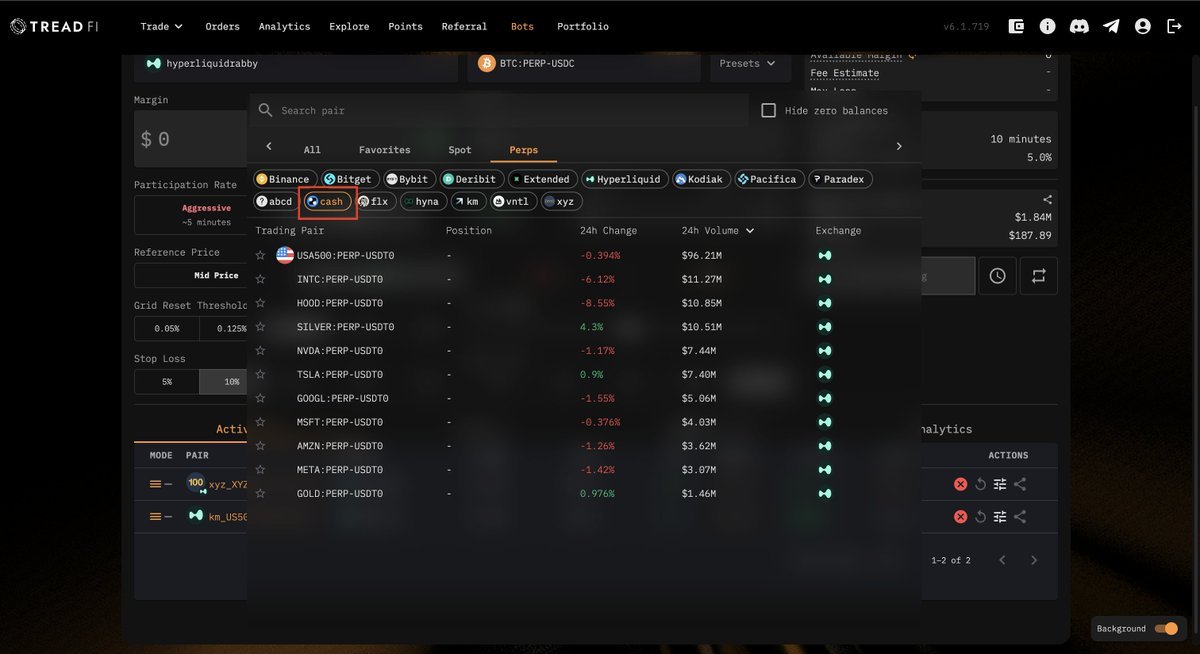1200x654 pixels.
Task: Filter by Paradex exchange chip
Action: pos(840,179)
